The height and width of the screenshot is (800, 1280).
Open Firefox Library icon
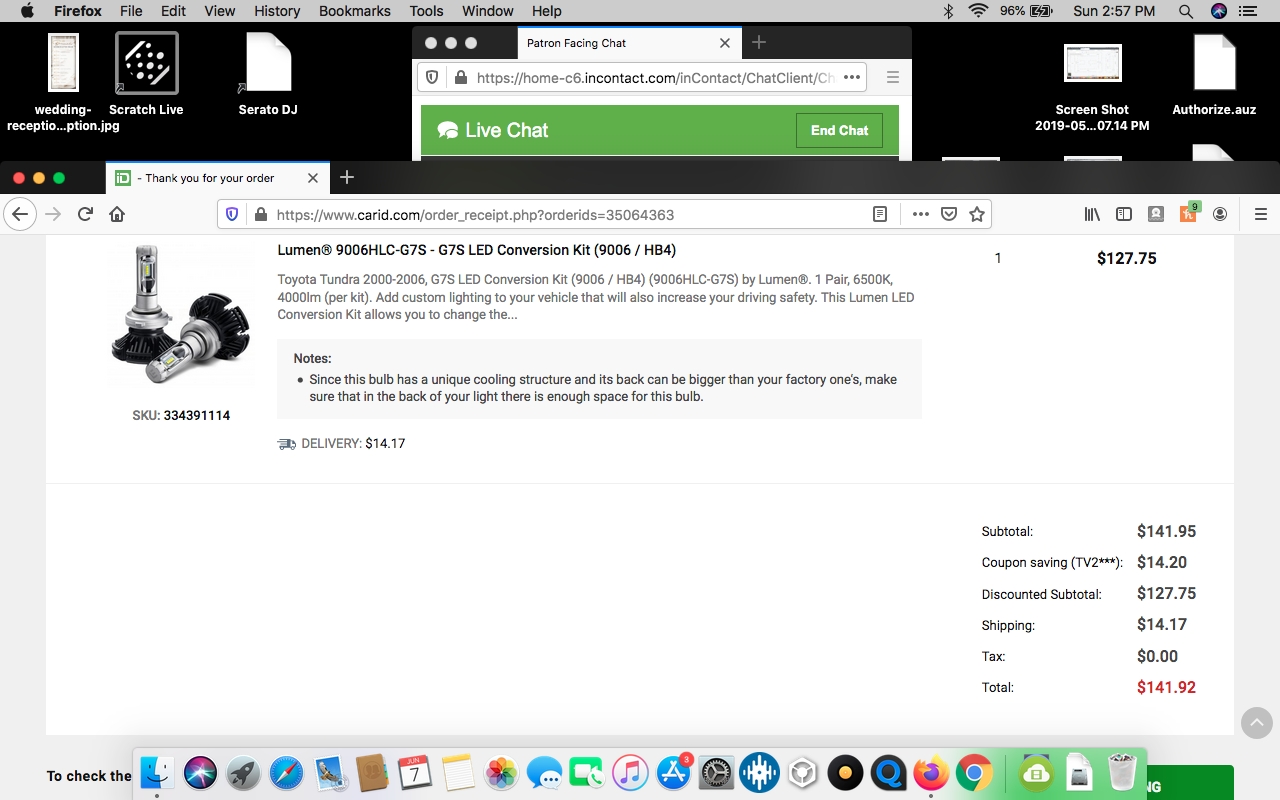click(x=1092, y=214)
